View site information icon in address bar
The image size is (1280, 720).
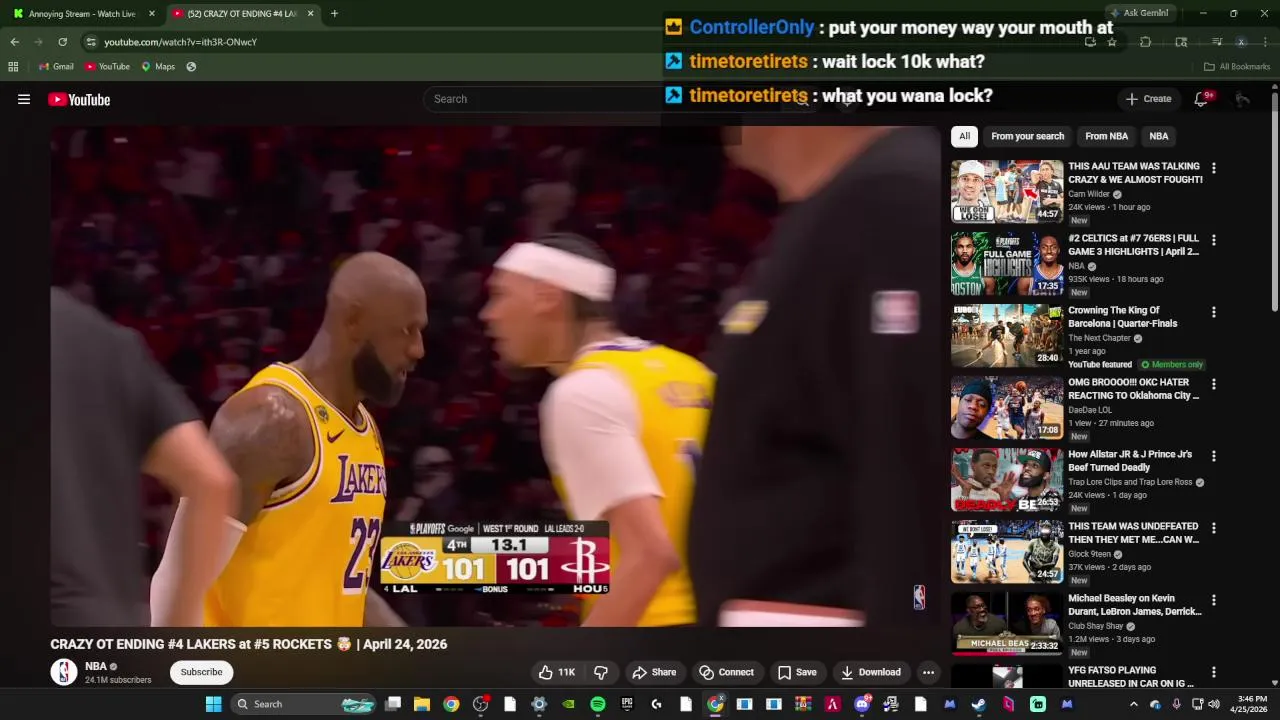[x=91, y=42]
